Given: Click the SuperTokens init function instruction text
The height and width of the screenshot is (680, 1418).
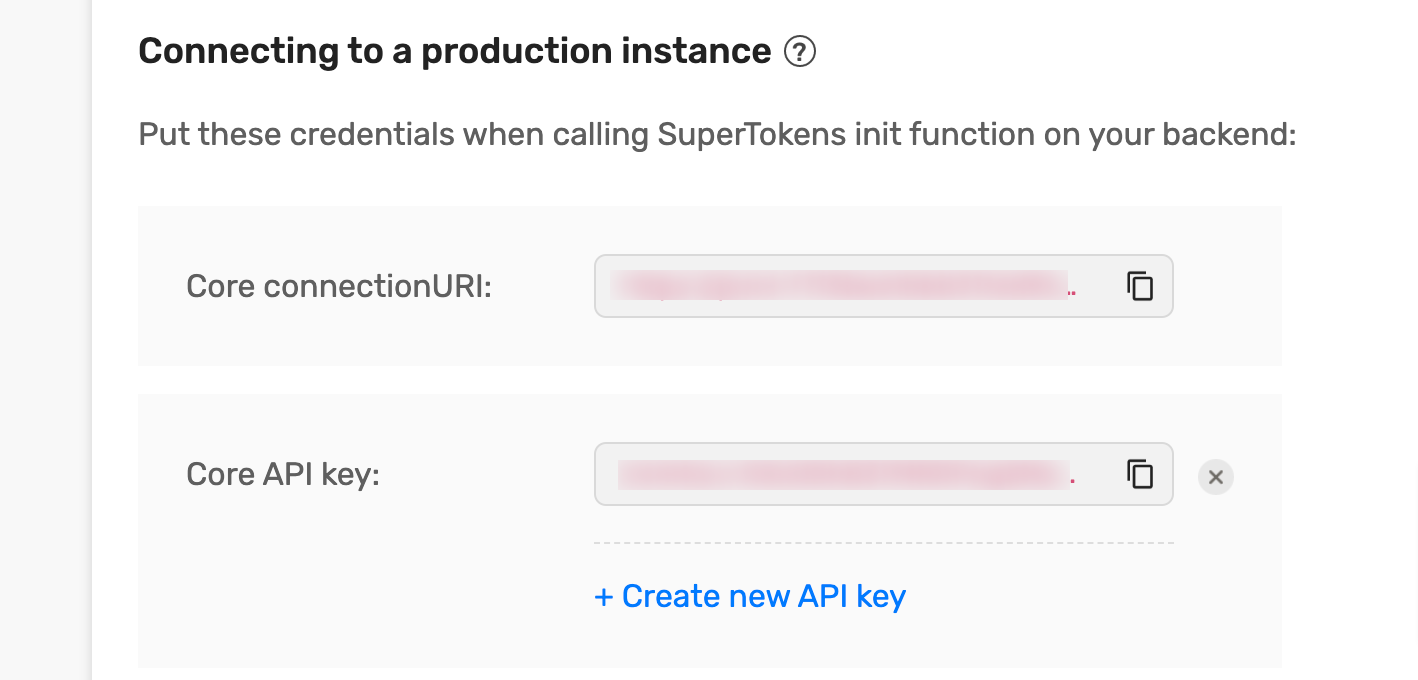Looking at the screenshot, I should pos(717,134).
